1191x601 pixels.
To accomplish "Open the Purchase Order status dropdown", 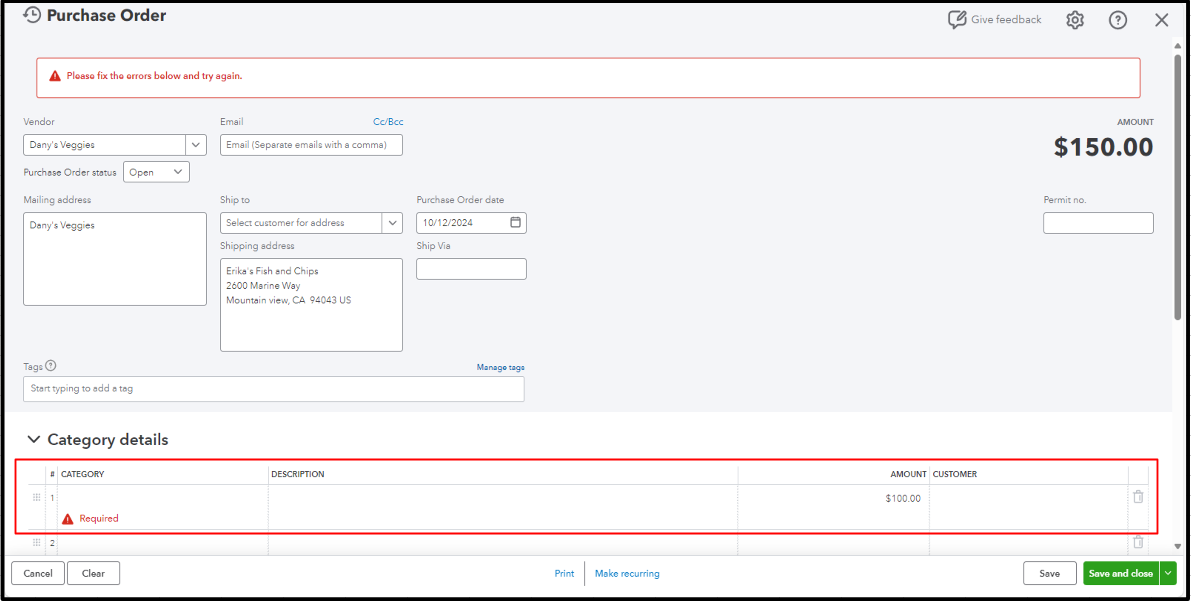I will [156, 172].
